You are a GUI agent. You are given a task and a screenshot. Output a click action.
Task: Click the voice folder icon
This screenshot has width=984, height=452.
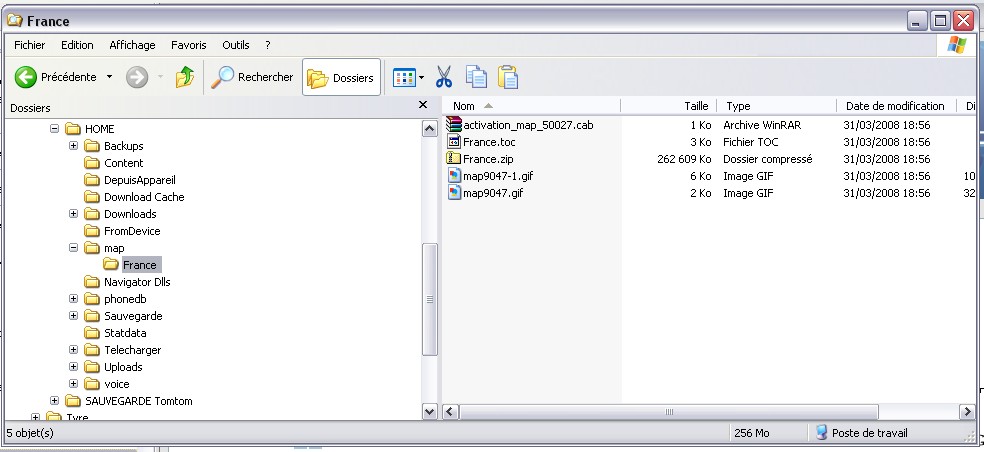click(92, 384)
